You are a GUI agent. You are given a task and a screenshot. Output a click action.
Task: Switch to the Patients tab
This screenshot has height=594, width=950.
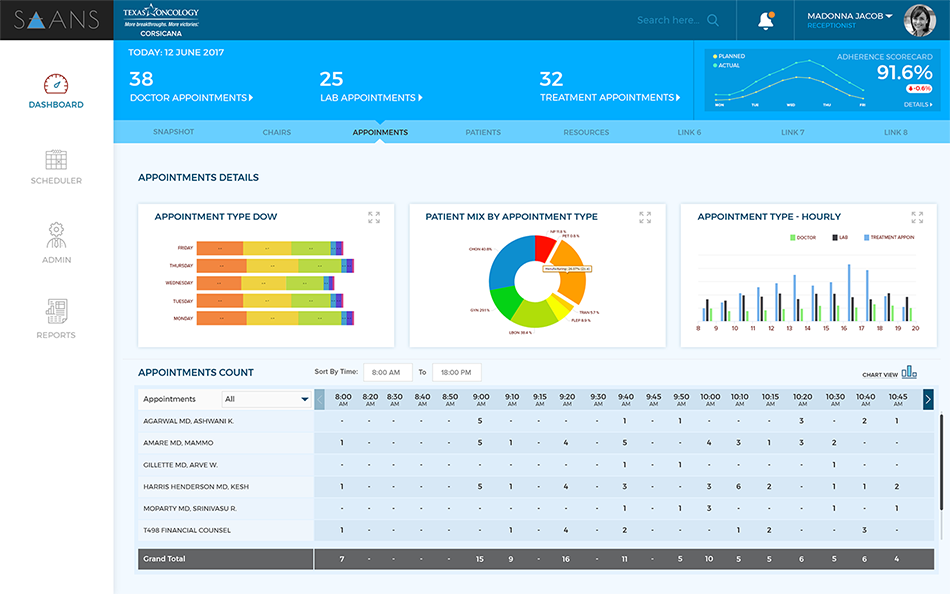(483, 132)
